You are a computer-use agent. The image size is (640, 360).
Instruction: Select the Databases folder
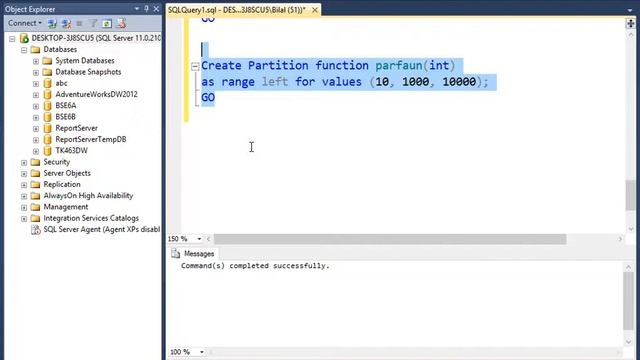pos(60,49)
